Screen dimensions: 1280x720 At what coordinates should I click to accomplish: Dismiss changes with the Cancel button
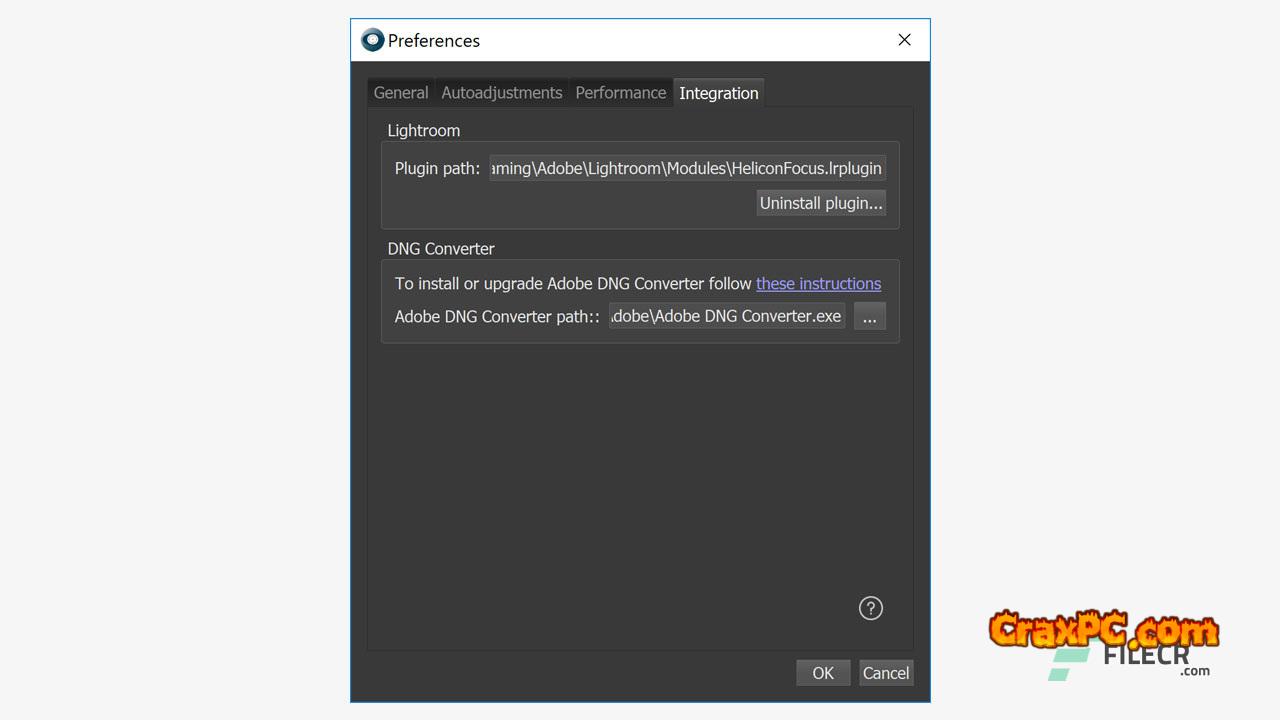coord(886,673)
